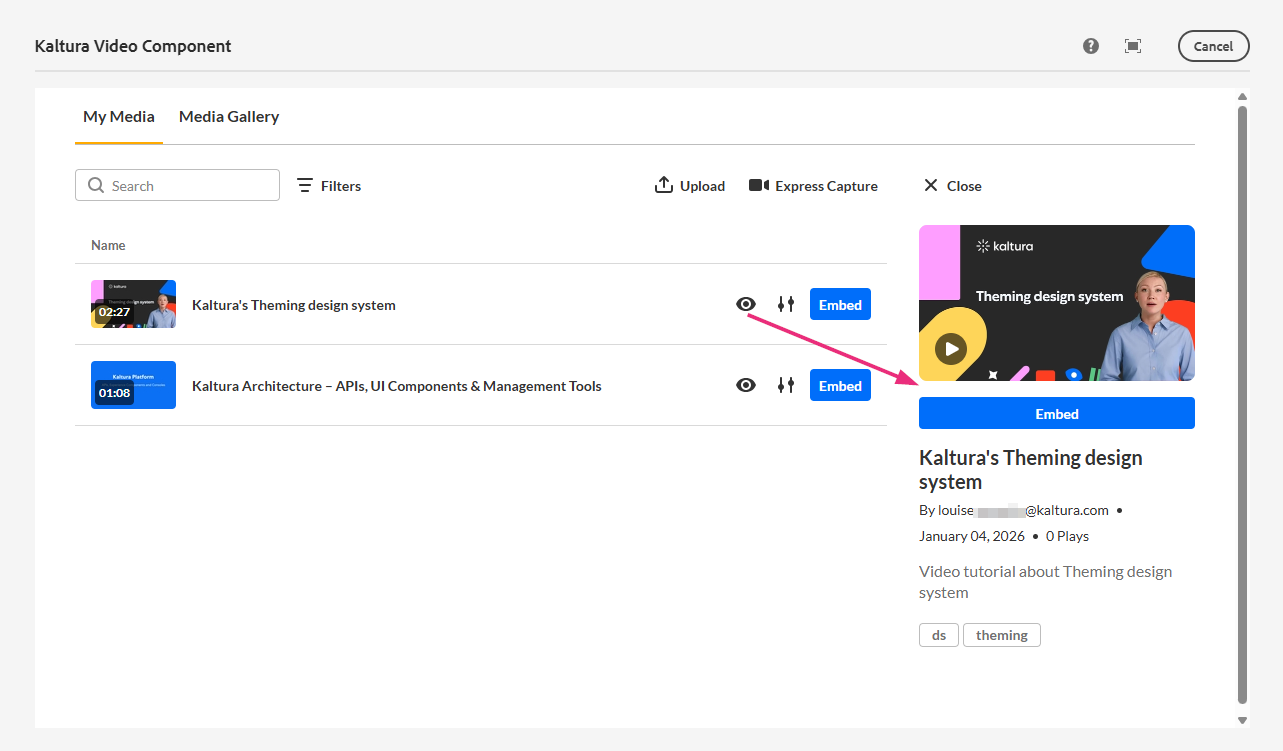This screenshot has width=1283, height=751.
Task: Switch to the Media Gallery tab
Action: [229, 117]
